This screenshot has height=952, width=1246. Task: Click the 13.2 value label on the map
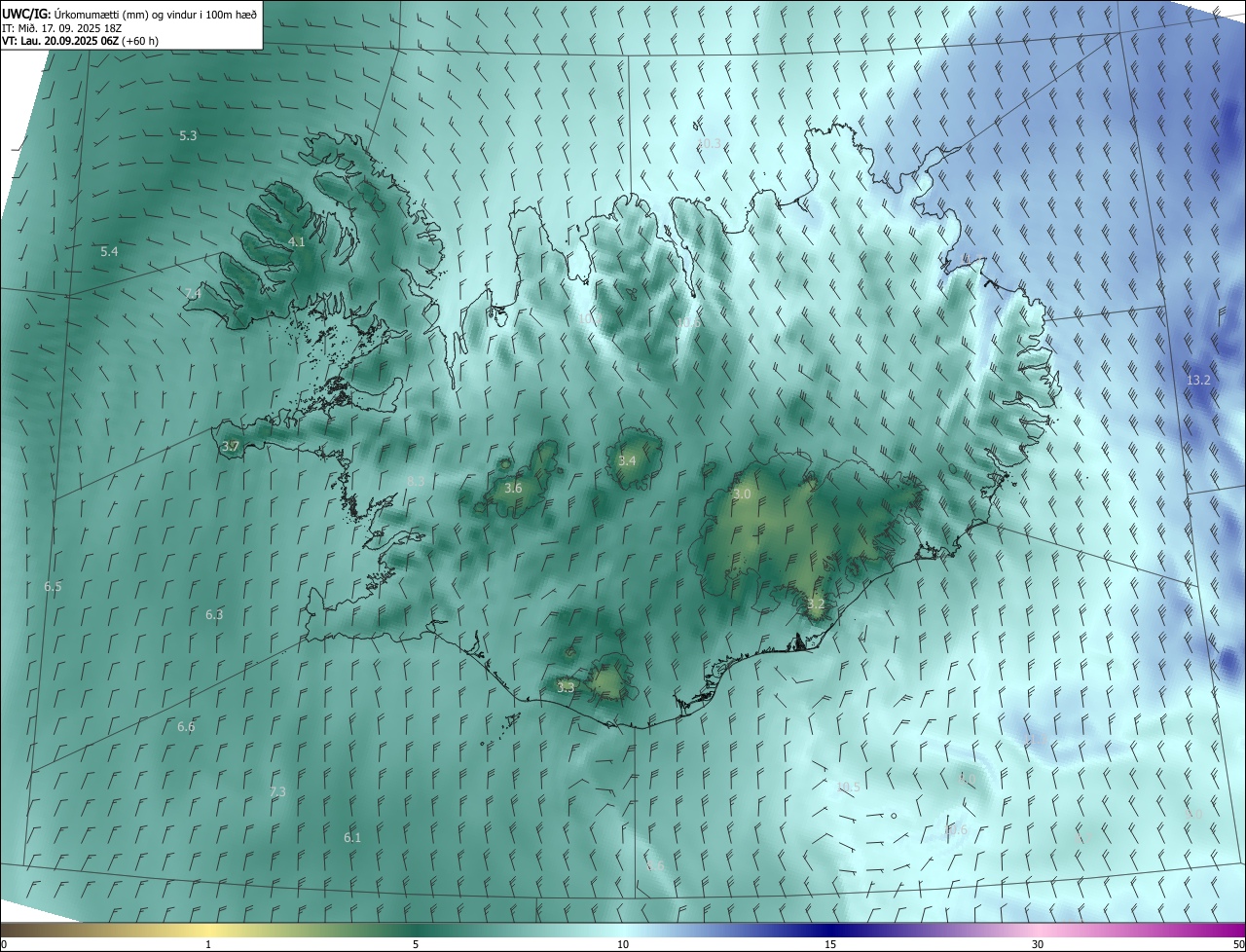tap(1198, 380)
